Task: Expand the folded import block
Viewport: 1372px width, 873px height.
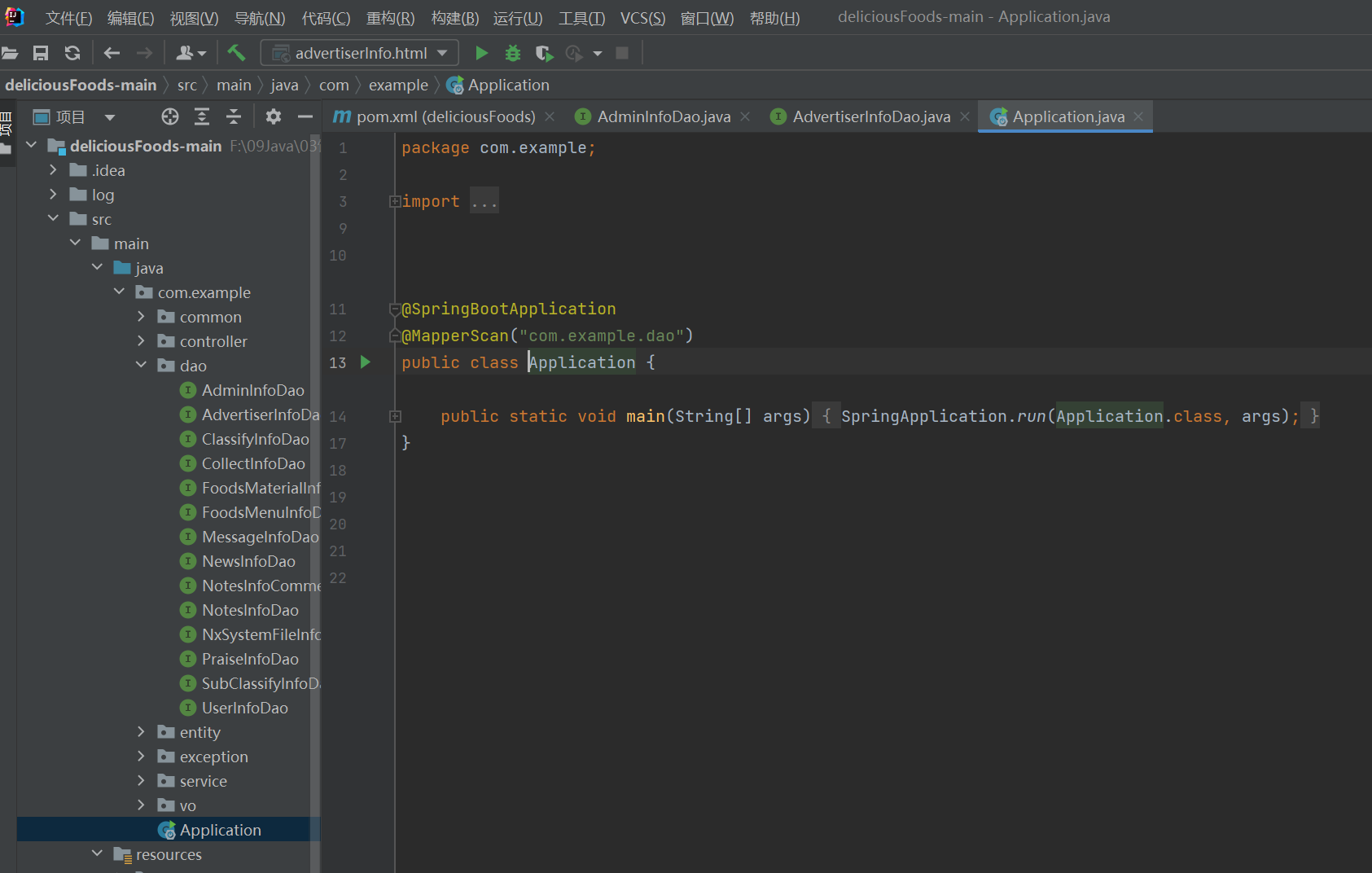Action: (x=395, y=201)
